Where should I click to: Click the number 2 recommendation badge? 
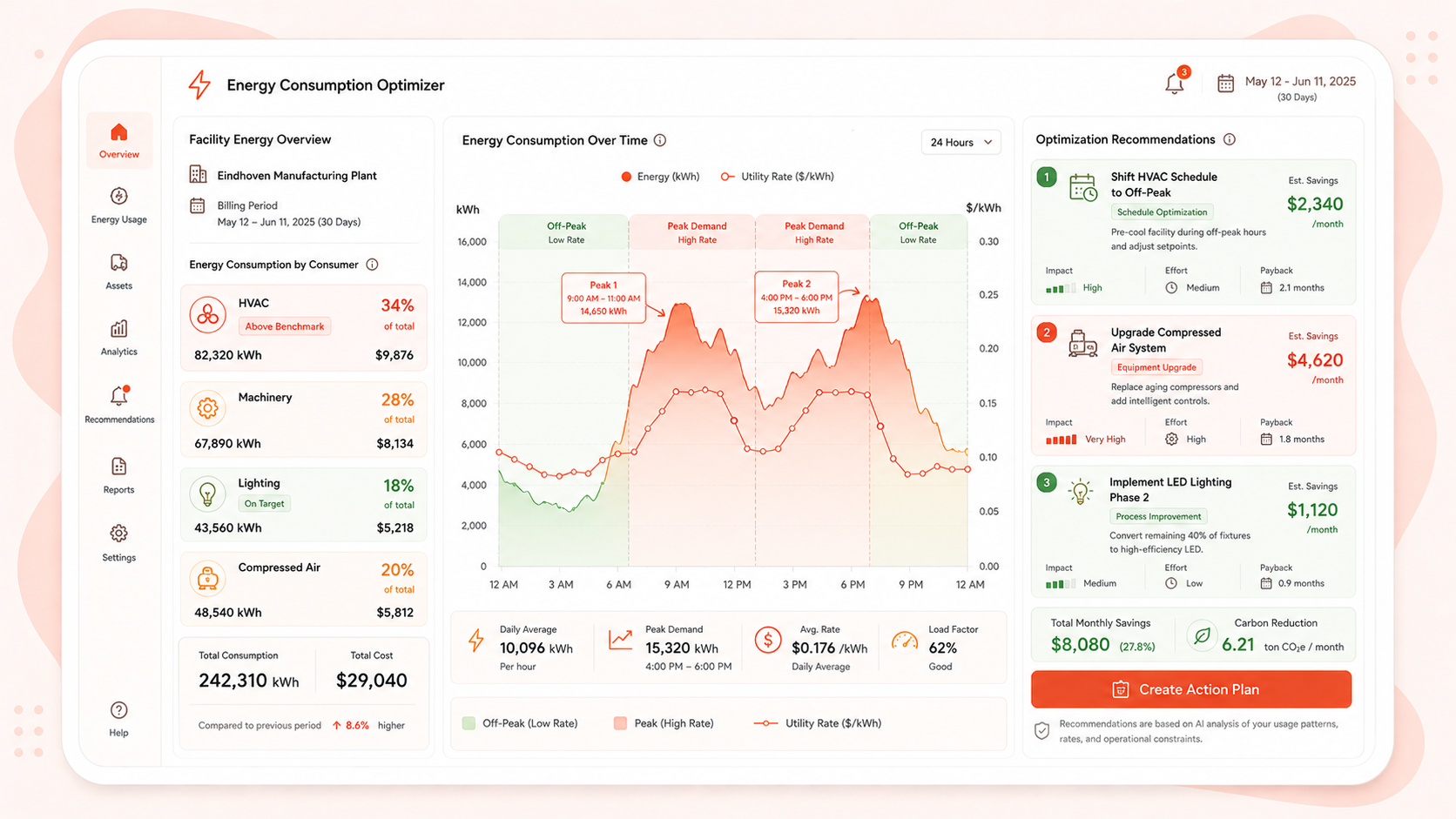coord(1047,333)
